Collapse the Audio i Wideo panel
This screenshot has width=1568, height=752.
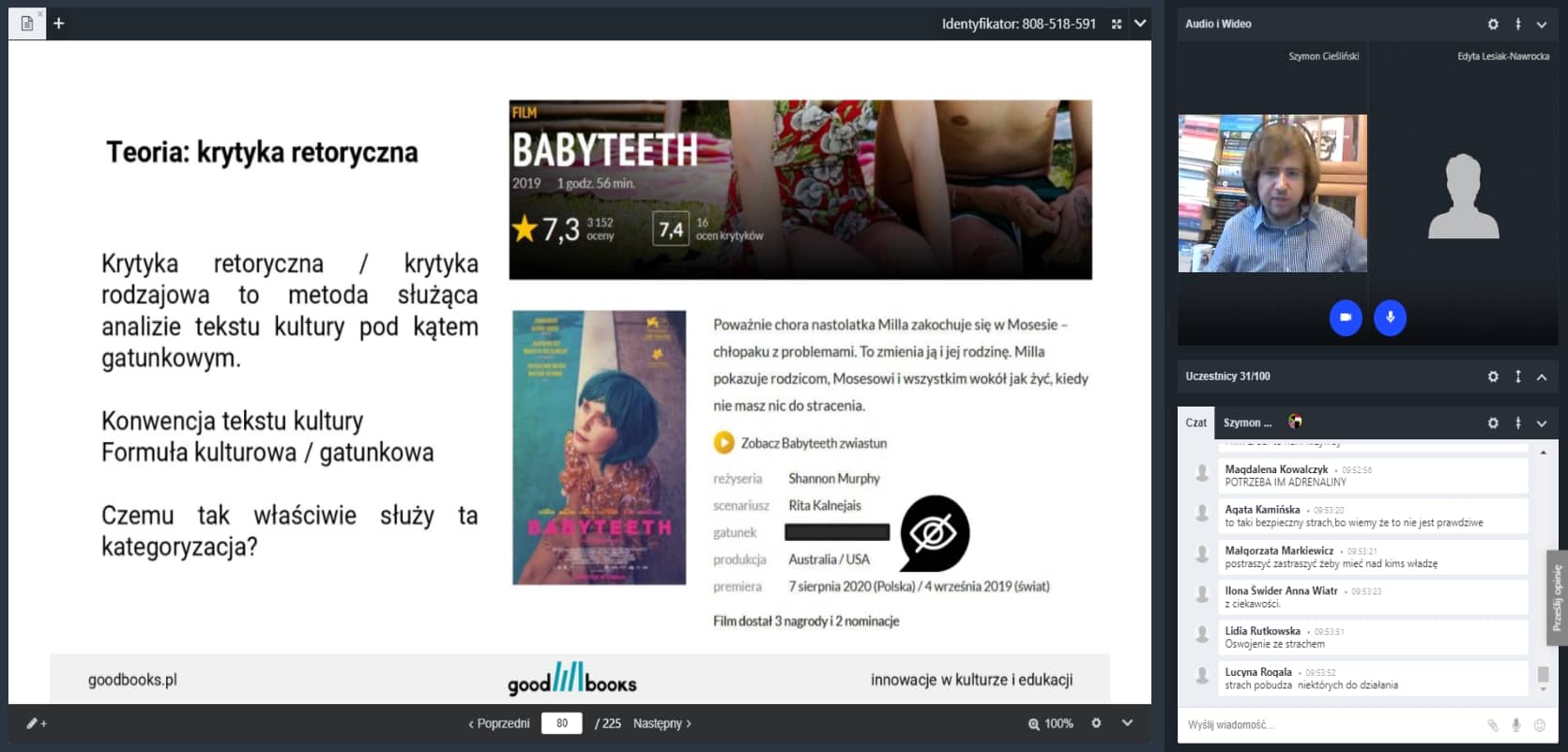(x=1542, y=24)
